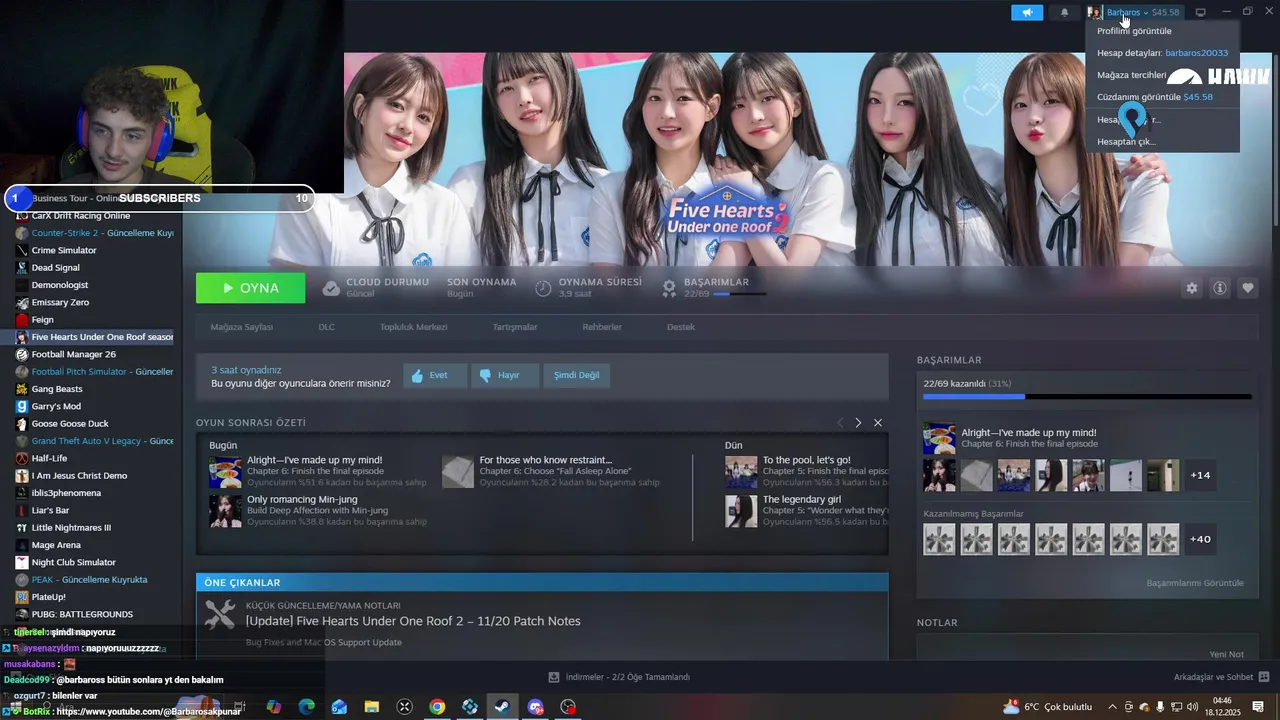Viewport: 1280px width, 720px height.
Task: Open Google Chrome from the taskbar
Action: (437, 707)
